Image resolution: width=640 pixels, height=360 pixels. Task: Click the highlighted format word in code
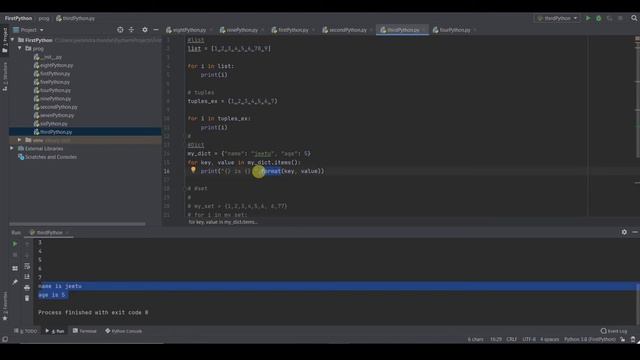tap(271, 171)
